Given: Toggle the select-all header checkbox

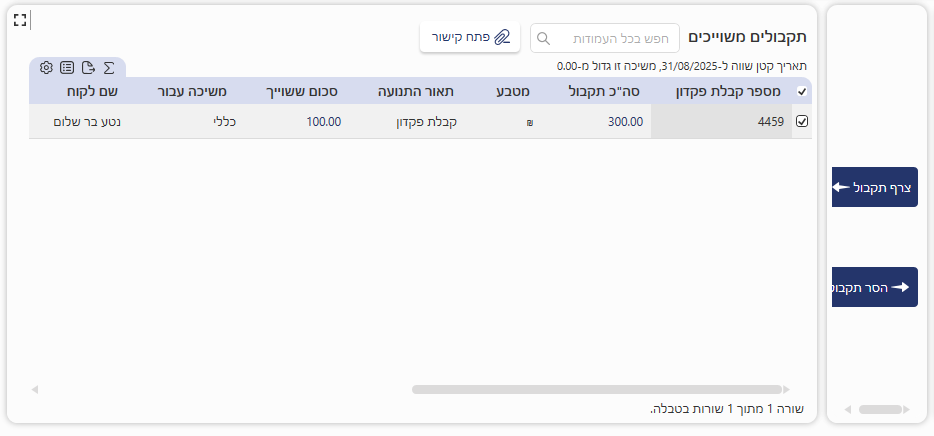Looking at the screenshot, I should [801, 92].
